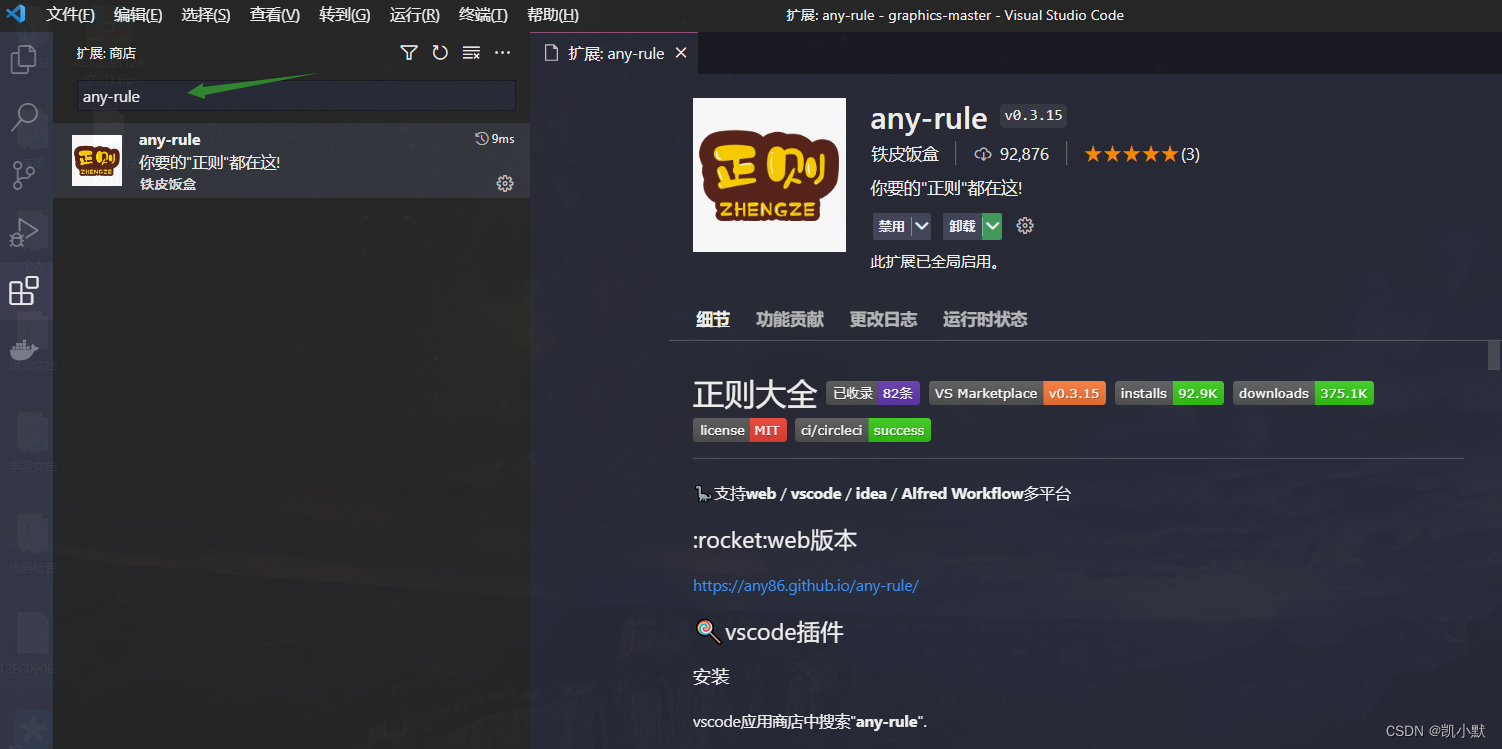Filter extensions with the funnel icon
Image resolution: width=1502 pixels, height=749 pixels.
pos(408,53)
